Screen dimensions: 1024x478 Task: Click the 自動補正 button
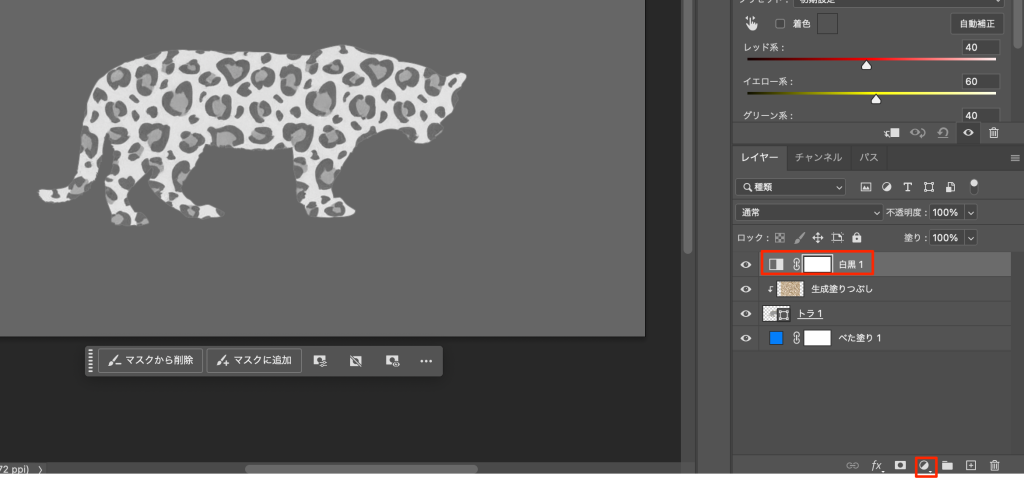pyautogui.click(x=976, y=23)
